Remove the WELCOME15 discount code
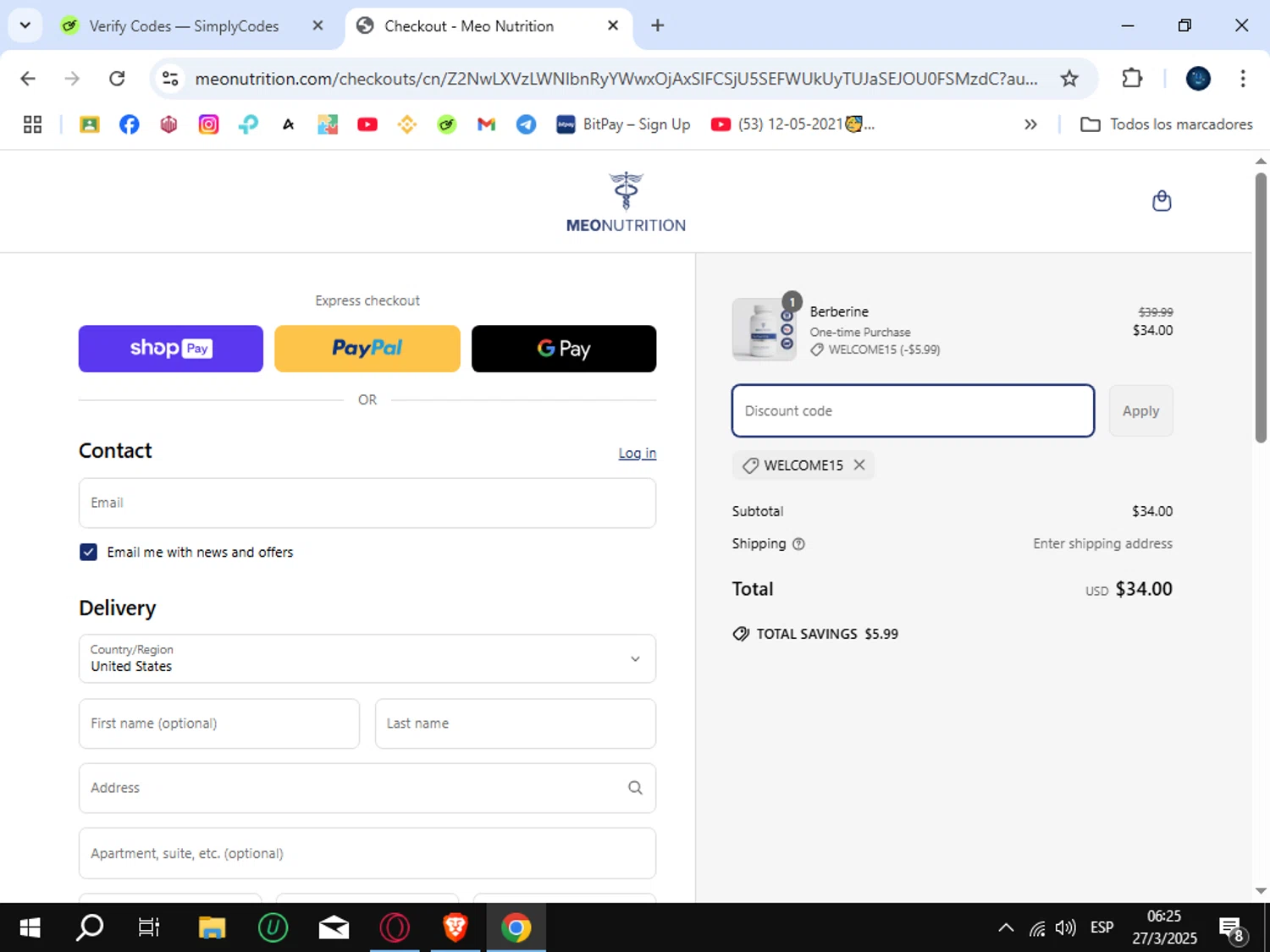 (x=859, y=465)
